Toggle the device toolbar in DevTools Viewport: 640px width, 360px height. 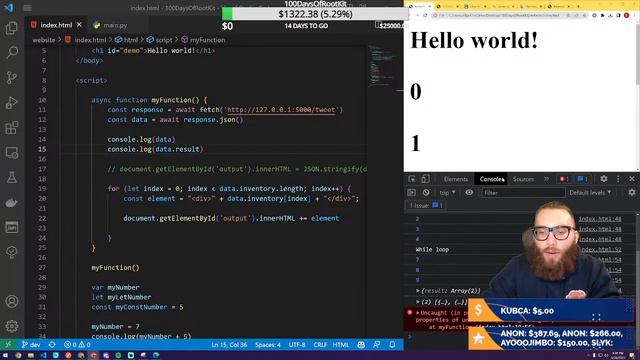425,179
